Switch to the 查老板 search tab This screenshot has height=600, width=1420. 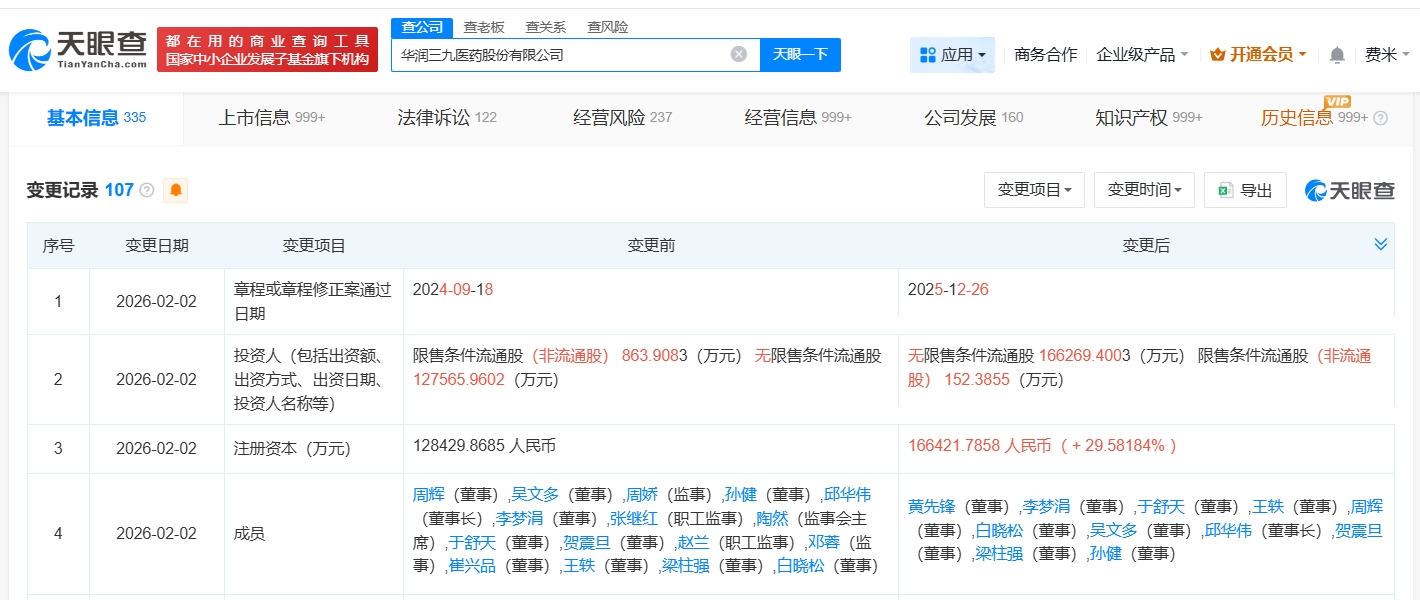483,27
